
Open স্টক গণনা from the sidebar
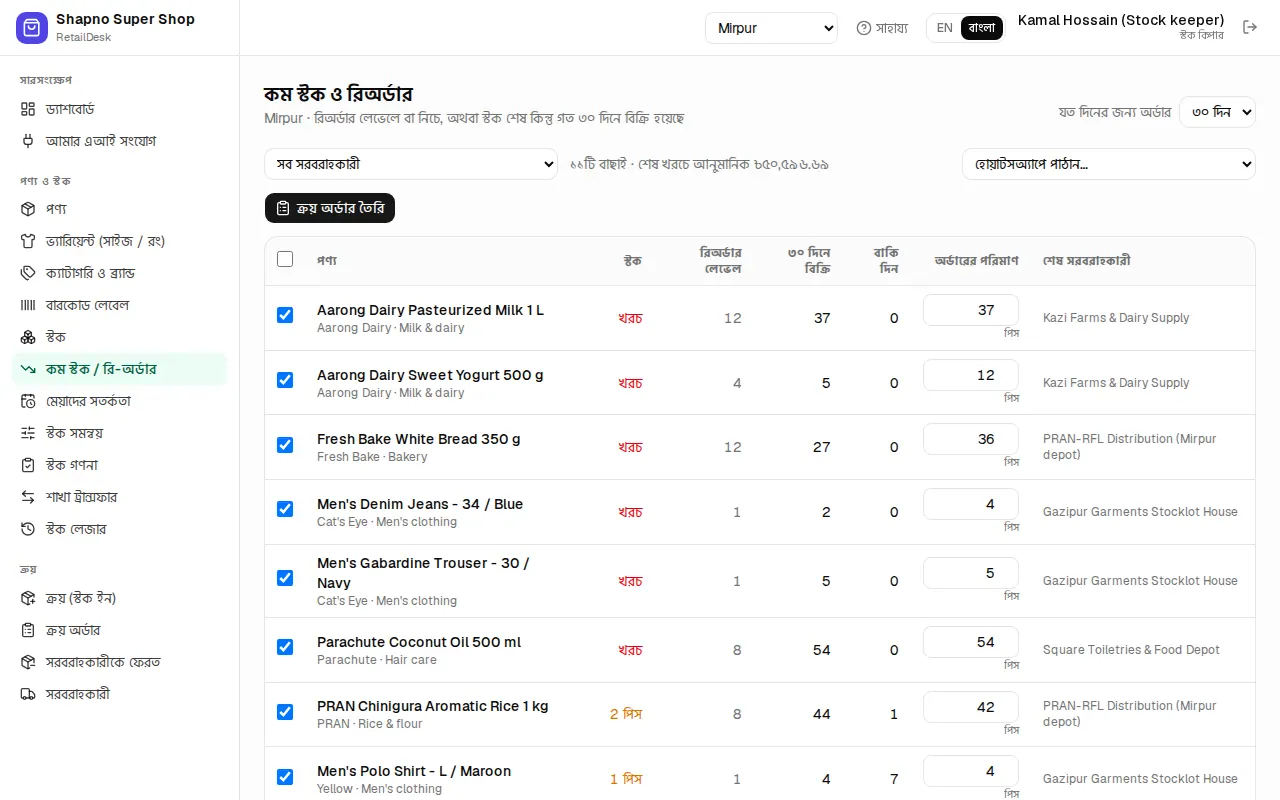(120, 465)
